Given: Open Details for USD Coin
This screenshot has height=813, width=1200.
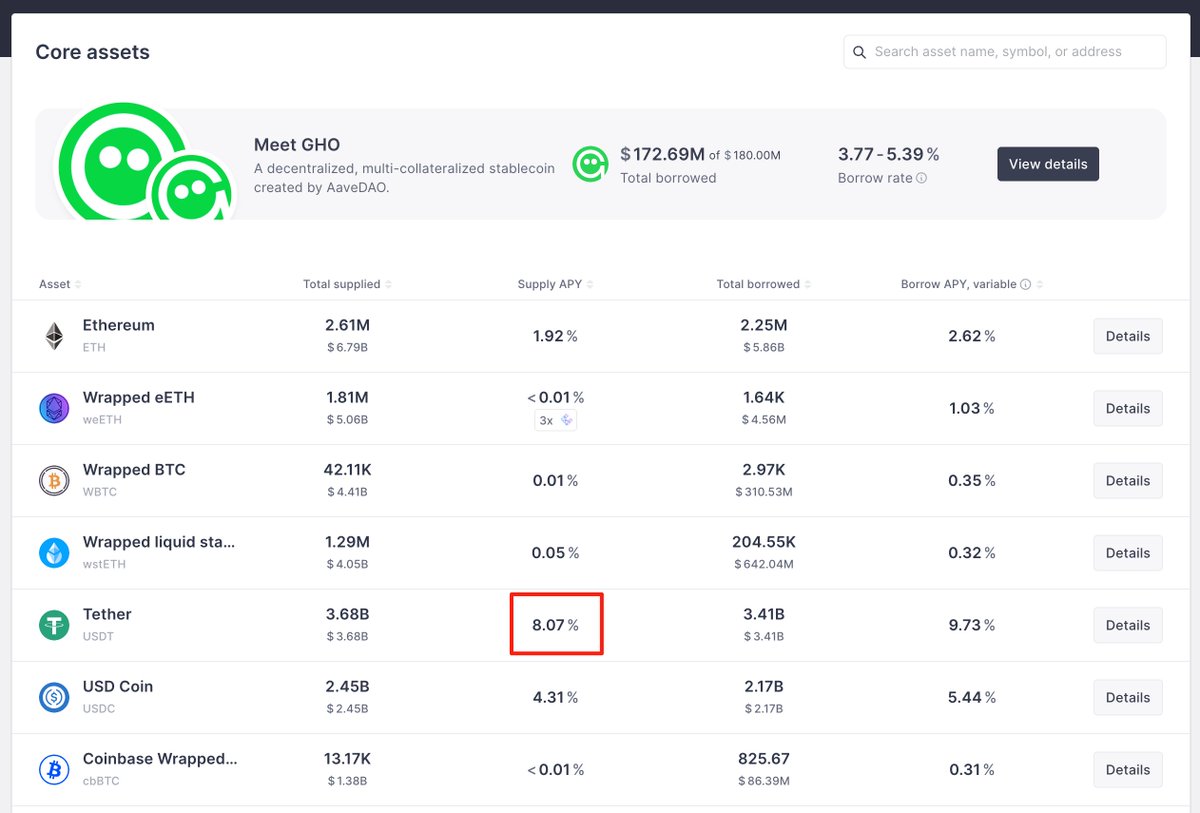Looking at the screenshot, I should pyautogui.click(x=1128, y=697).
